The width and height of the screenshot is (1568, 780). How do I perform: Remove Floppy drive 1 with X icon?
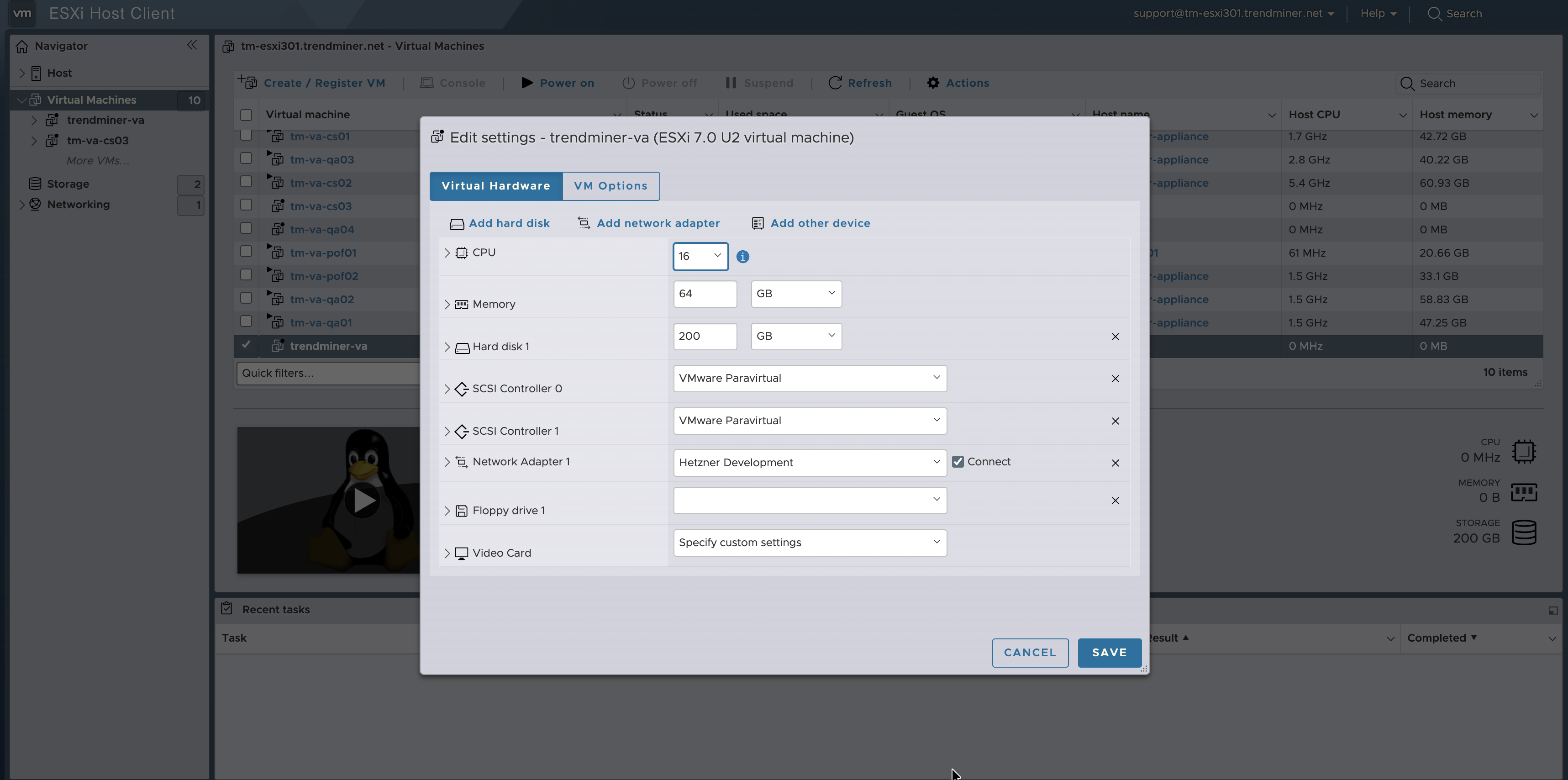(x=1115, y=501)
